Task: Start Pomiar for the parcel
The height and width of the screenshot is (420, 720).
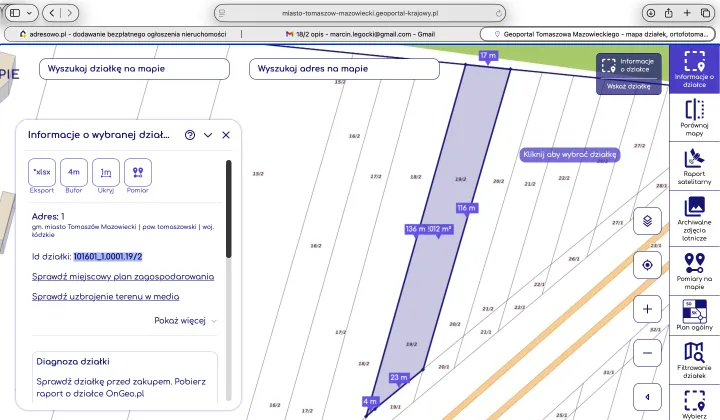Action: pos(138,172)
